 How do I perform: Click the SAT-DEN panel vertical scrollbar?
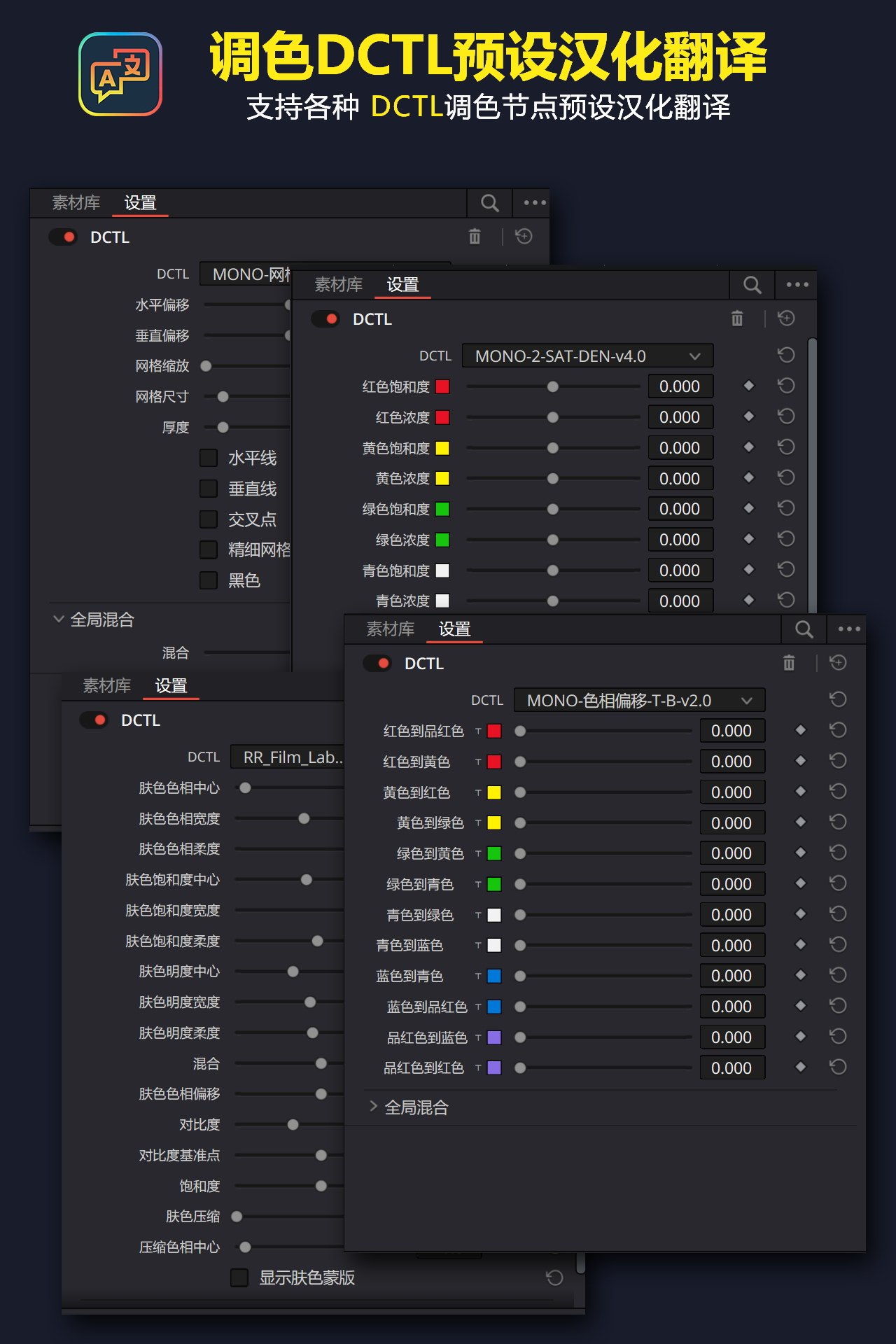(x=812, y=476)
